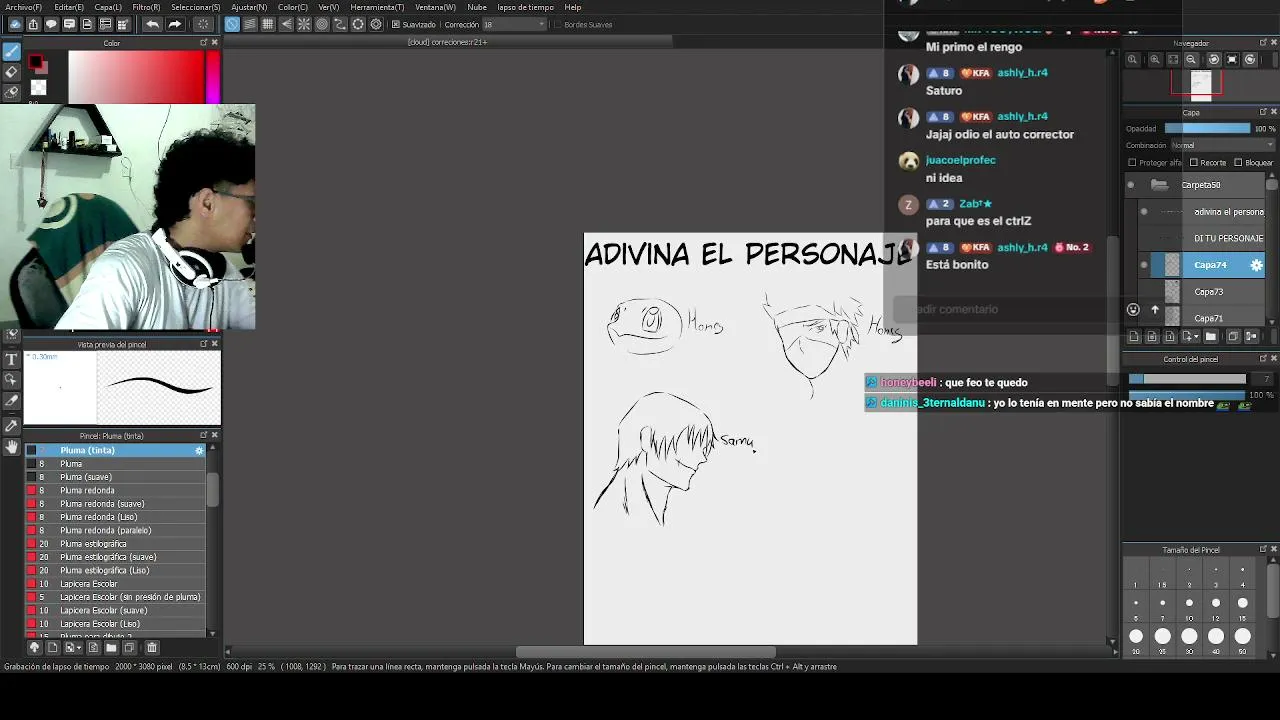Select the Eraser tool in the left toolbar
Viewport: 1280px width, 720px height.
tap(12, 72)
